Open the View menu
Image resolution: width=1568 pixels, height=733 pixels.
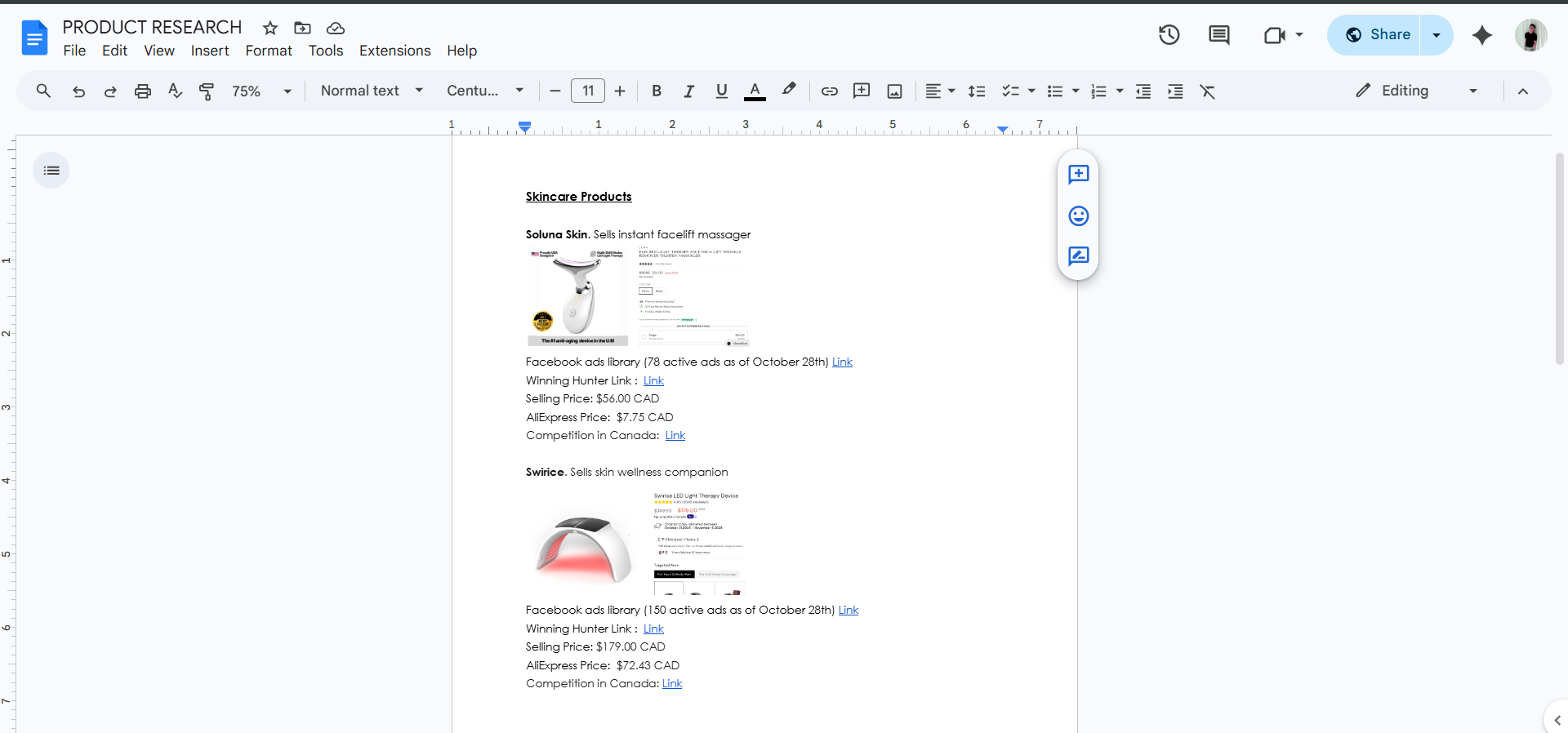(159, 51)
